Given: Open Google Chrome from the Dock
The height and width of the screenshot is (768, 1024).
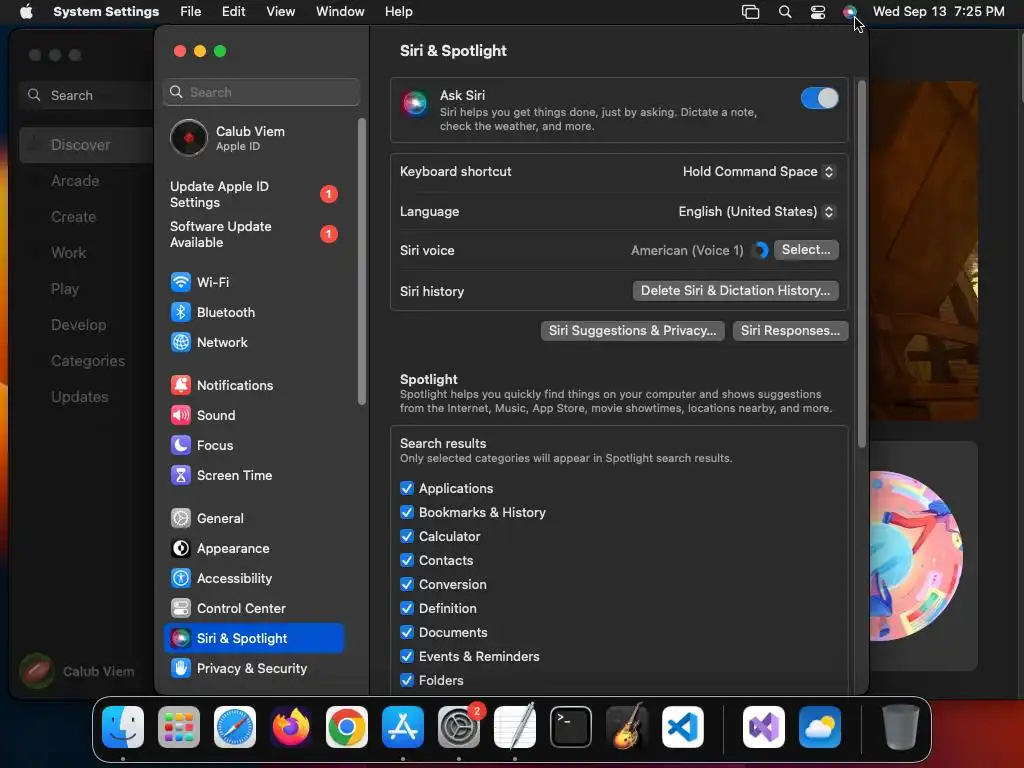Looking at the screenshot, I should point(347,727).
